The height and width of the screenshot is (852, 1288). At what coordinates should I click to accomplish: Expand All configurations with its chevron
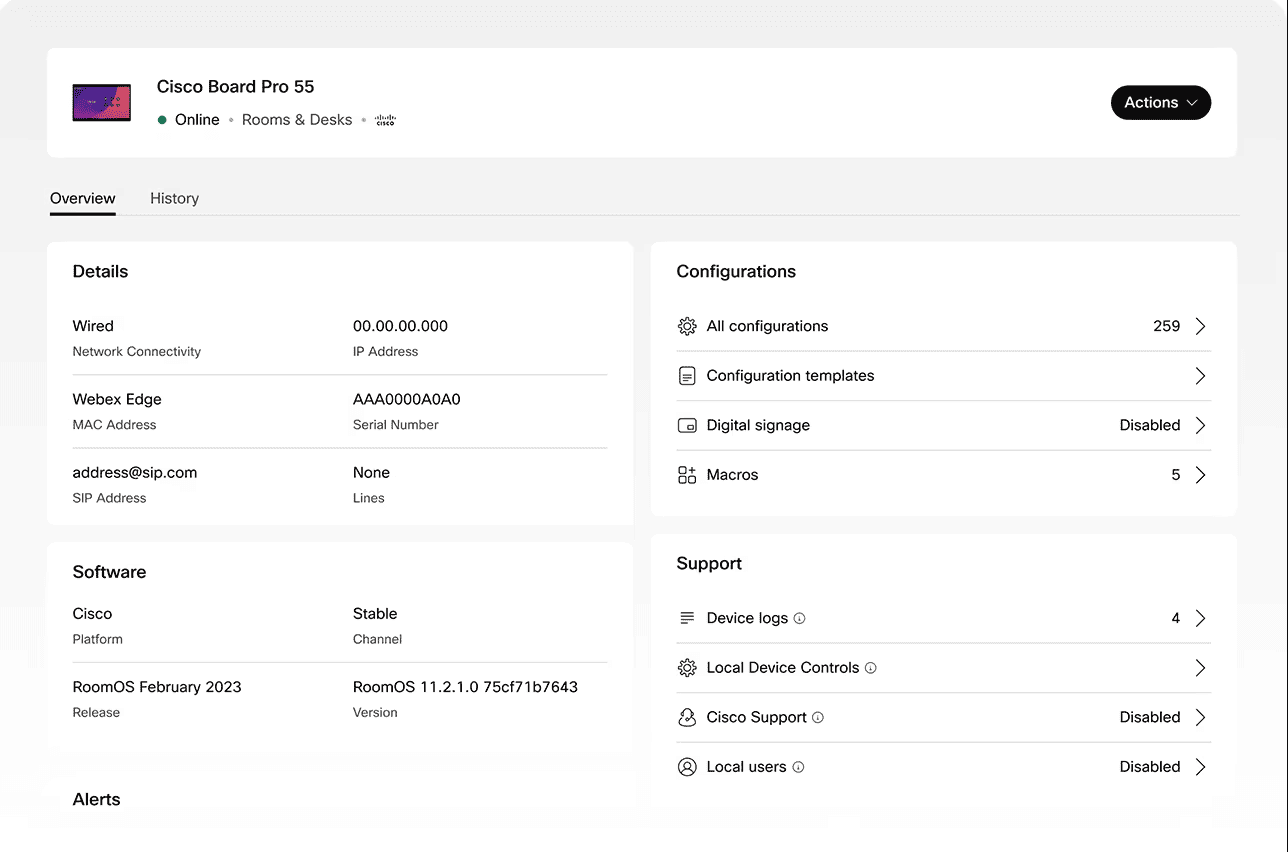[1201, 326]
